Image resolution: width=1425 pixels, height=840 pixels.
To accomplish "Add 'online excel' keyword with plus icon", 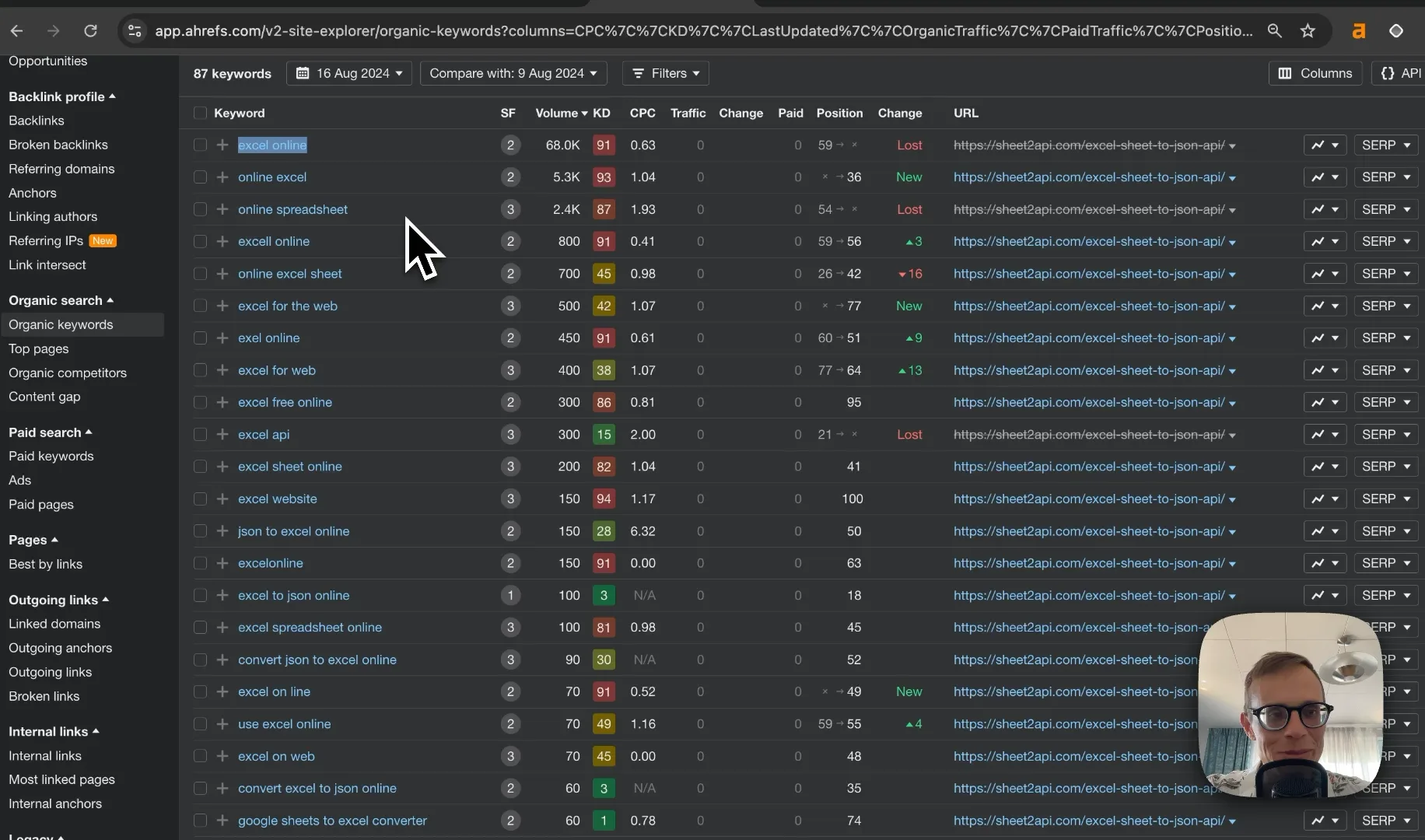I will [x=222, y=177].
